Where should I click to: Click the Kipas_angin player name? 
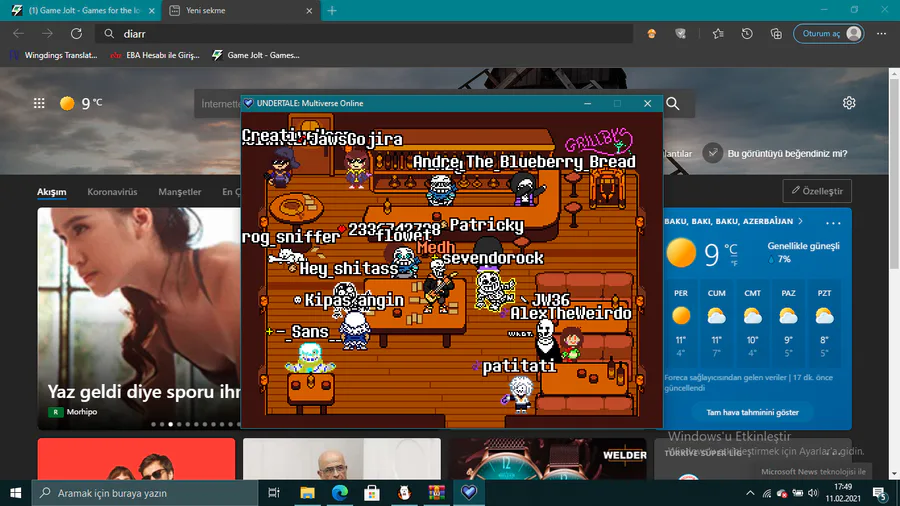(354, 299)
